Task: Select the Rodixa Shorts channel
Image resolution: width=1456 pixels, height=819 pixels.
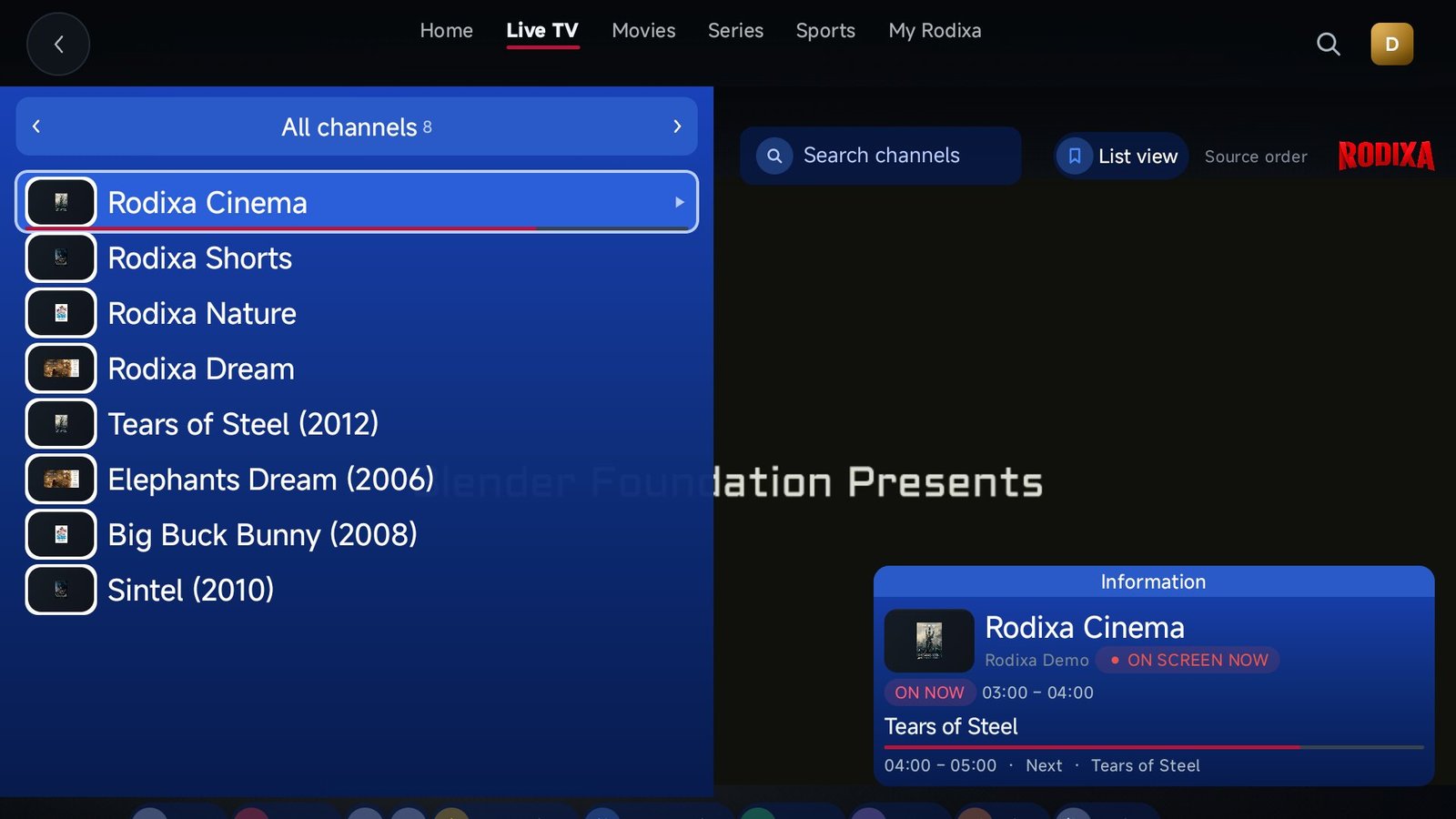Action: [x=357, y=258]
